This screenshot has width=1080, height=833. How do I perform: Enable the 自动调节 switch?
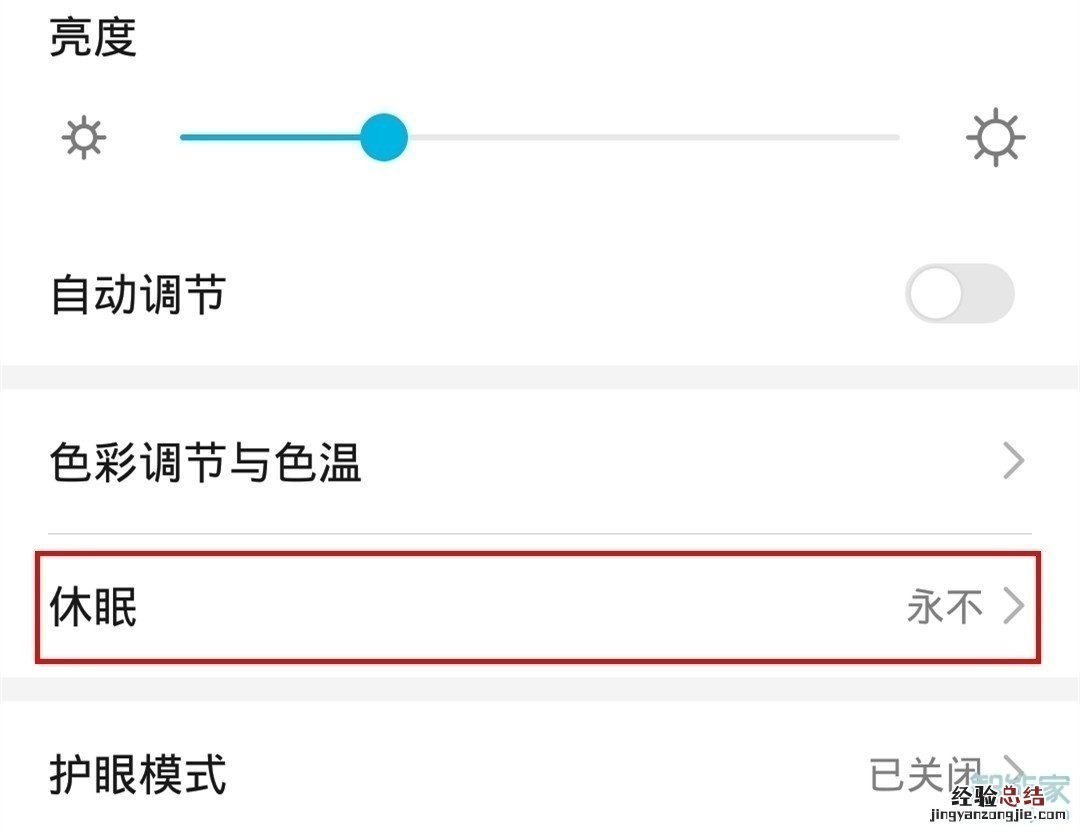(x=959, y=294)
